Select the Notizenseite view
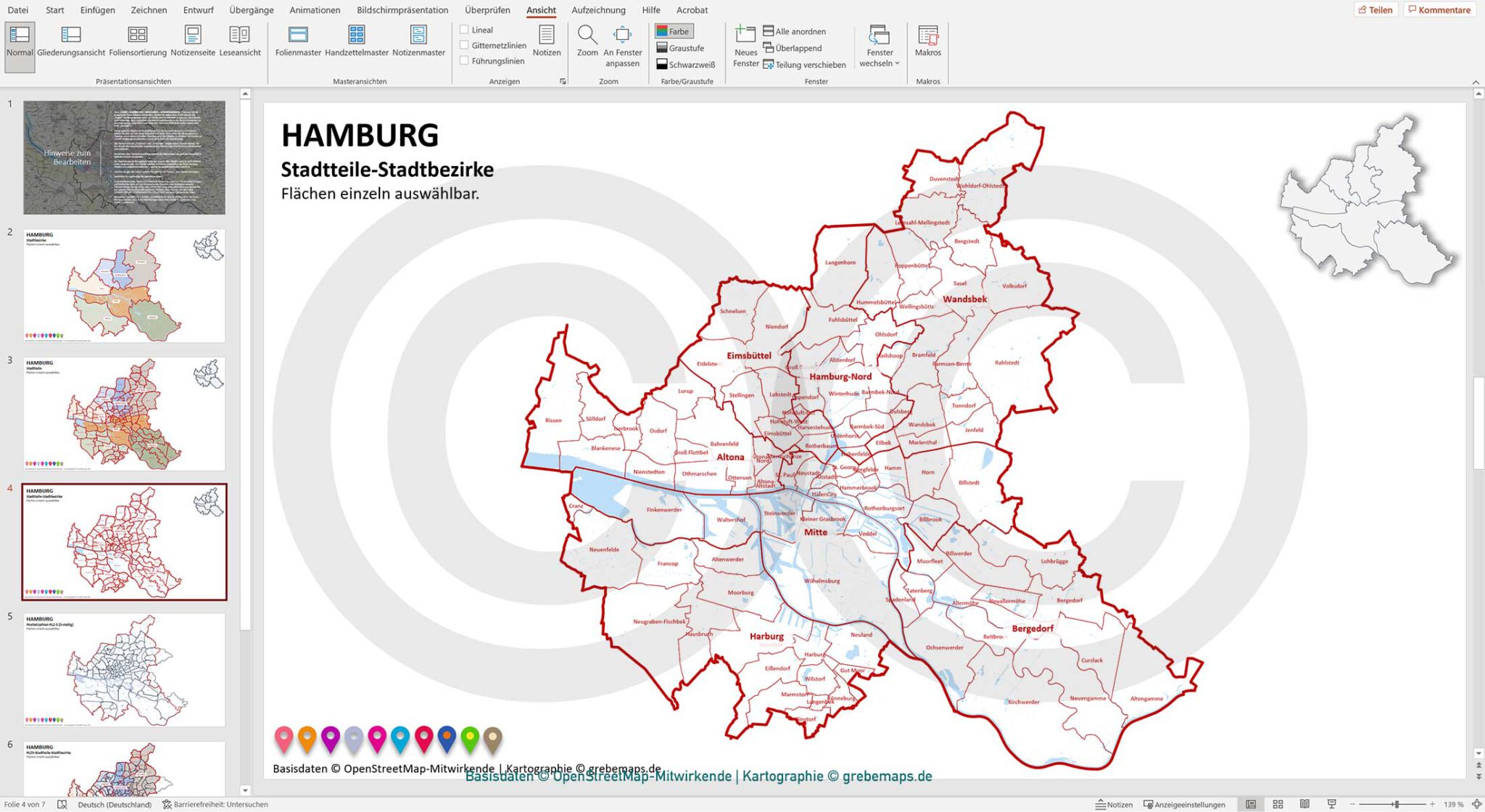1485x812 pixels. click(192, 43)
